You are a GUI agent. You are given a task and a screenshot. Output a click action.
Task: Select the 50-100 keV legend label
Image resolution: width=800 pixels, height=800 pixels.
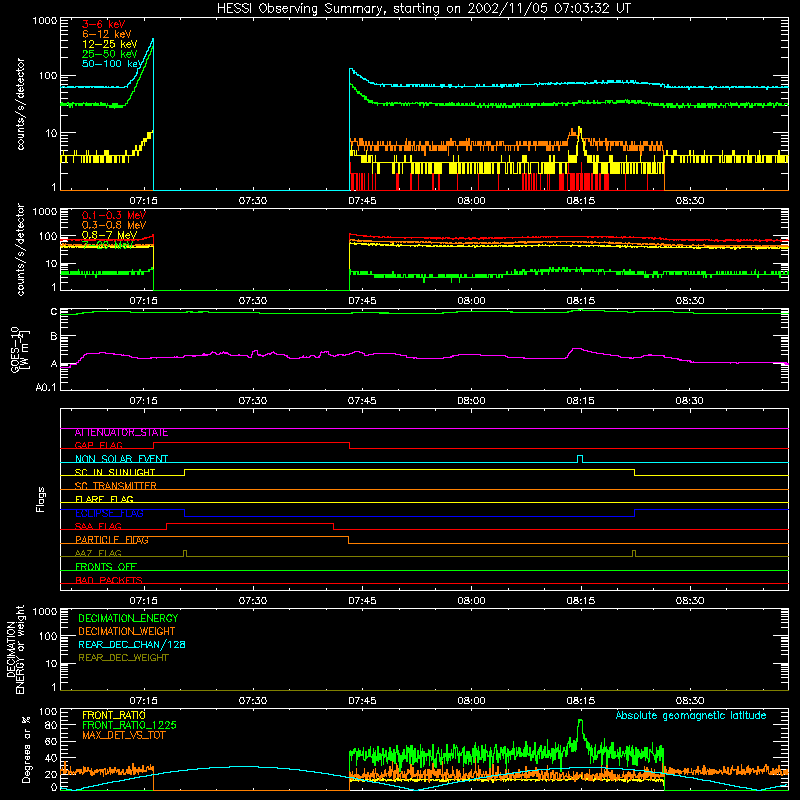[112, 64]
